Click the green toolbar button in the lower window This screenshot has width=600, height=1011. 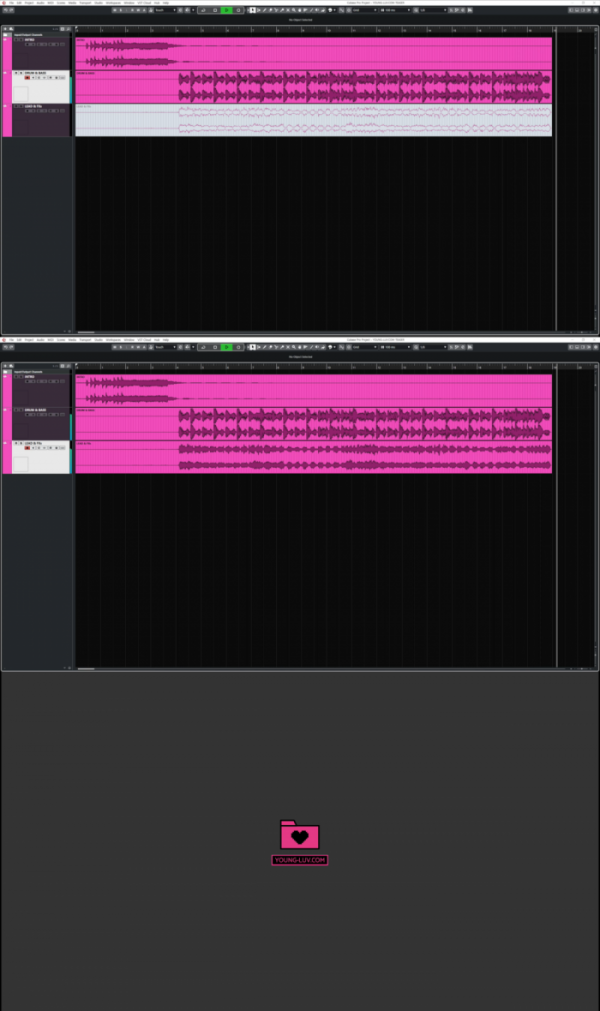[x=226, y=347]
